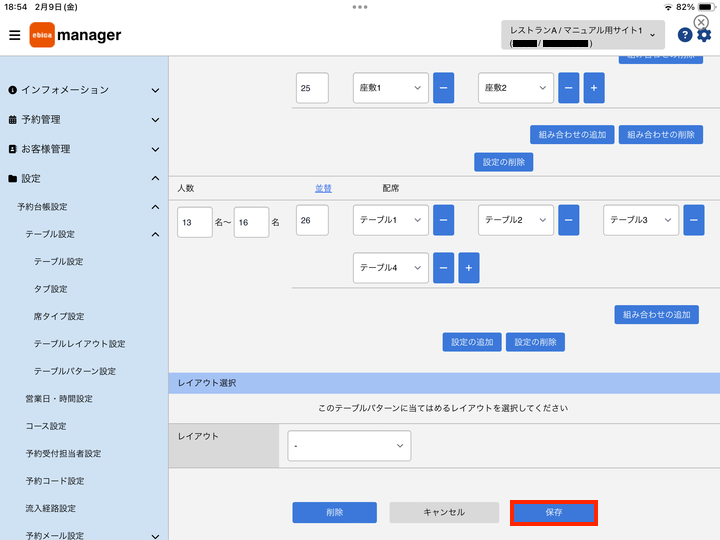Open the テーブル1 dropdown
This screenshot has height=540, width=720.
click(x=391, y=220)
